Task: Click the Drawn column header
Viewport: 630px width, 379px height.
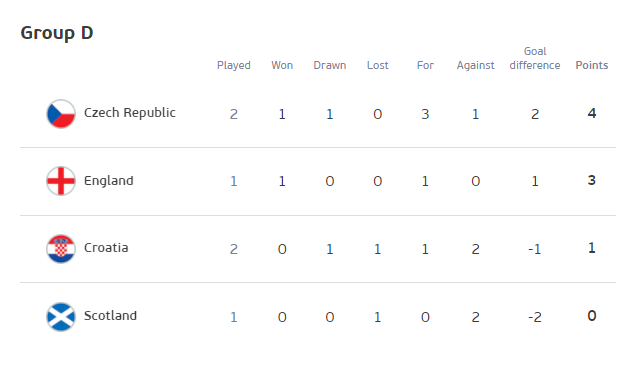Action: 329,66
